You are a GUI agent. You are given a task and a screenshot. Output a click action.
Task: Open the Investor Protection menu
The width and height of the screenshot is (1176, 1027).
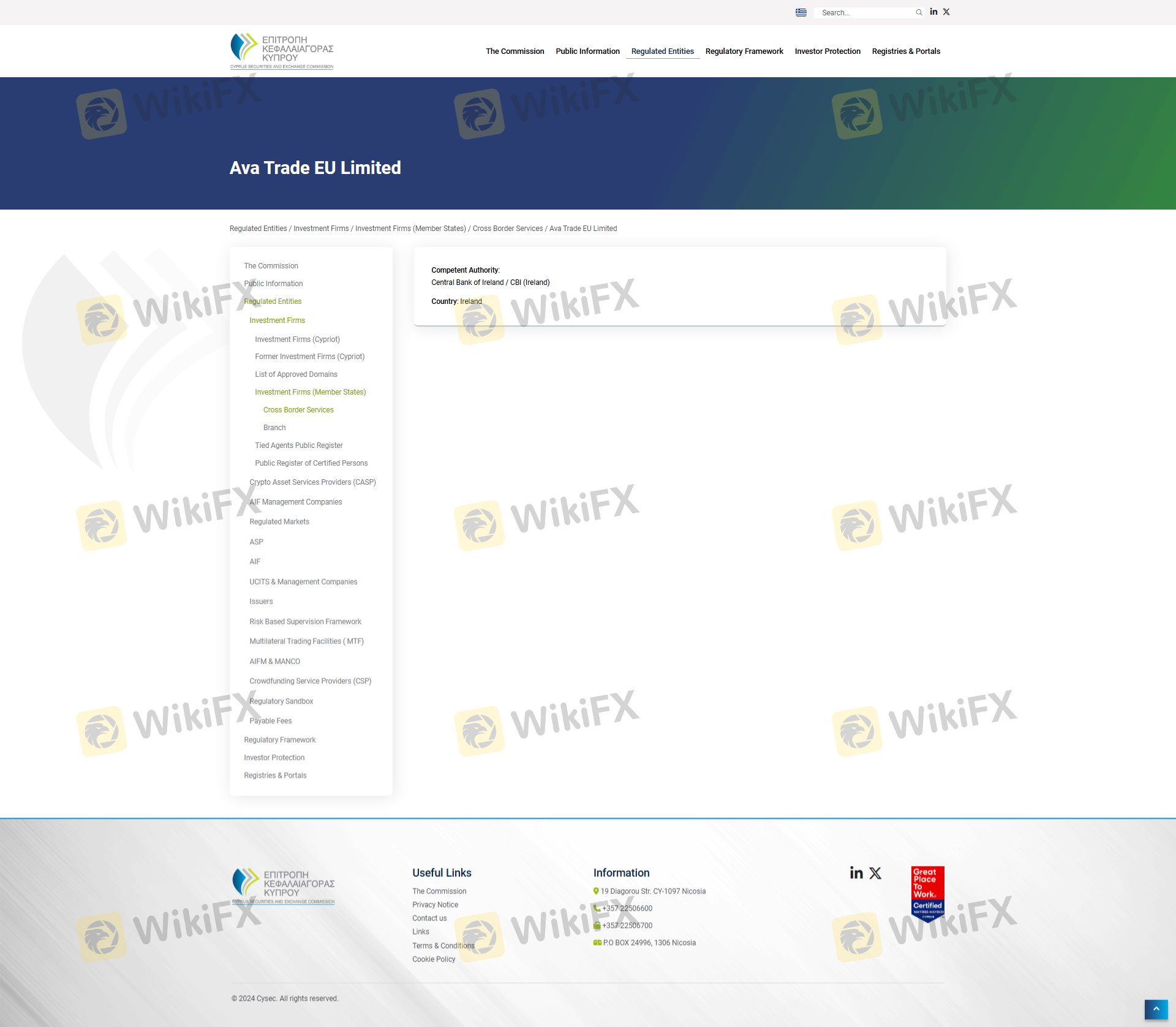pos(827,51)
